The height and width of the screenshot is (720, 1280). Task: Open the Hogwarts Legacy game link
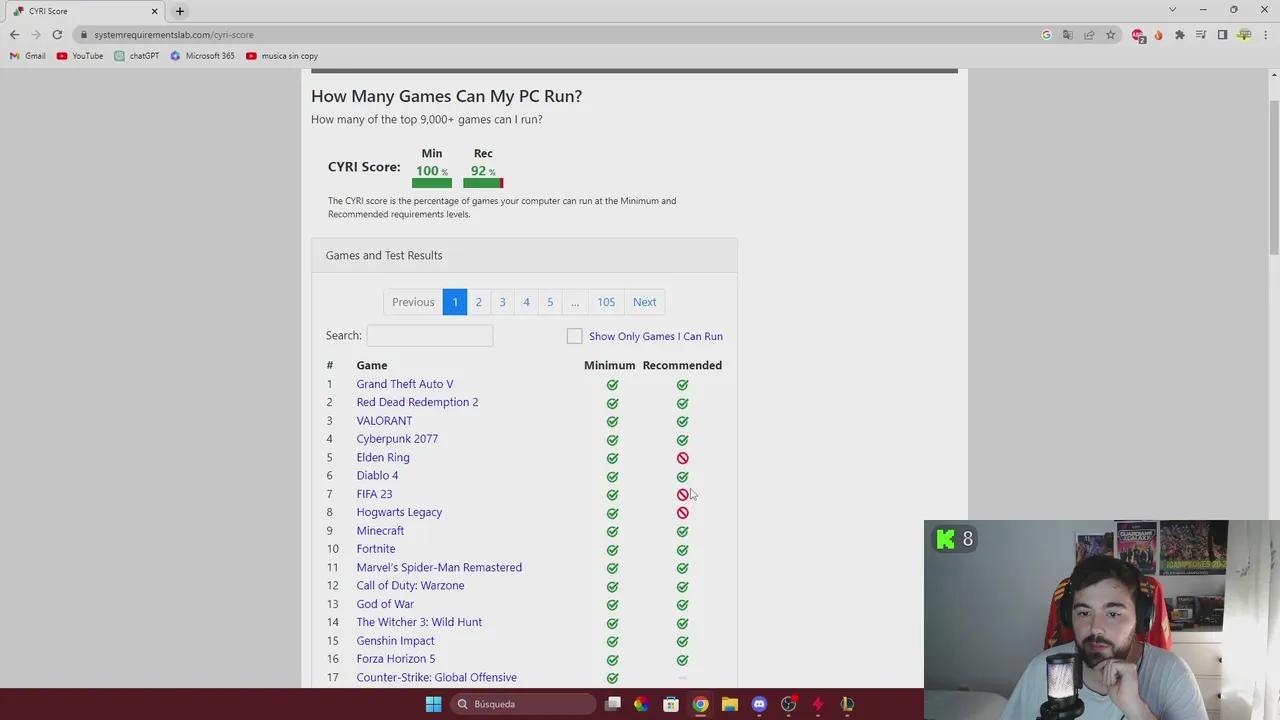point(399,512)
